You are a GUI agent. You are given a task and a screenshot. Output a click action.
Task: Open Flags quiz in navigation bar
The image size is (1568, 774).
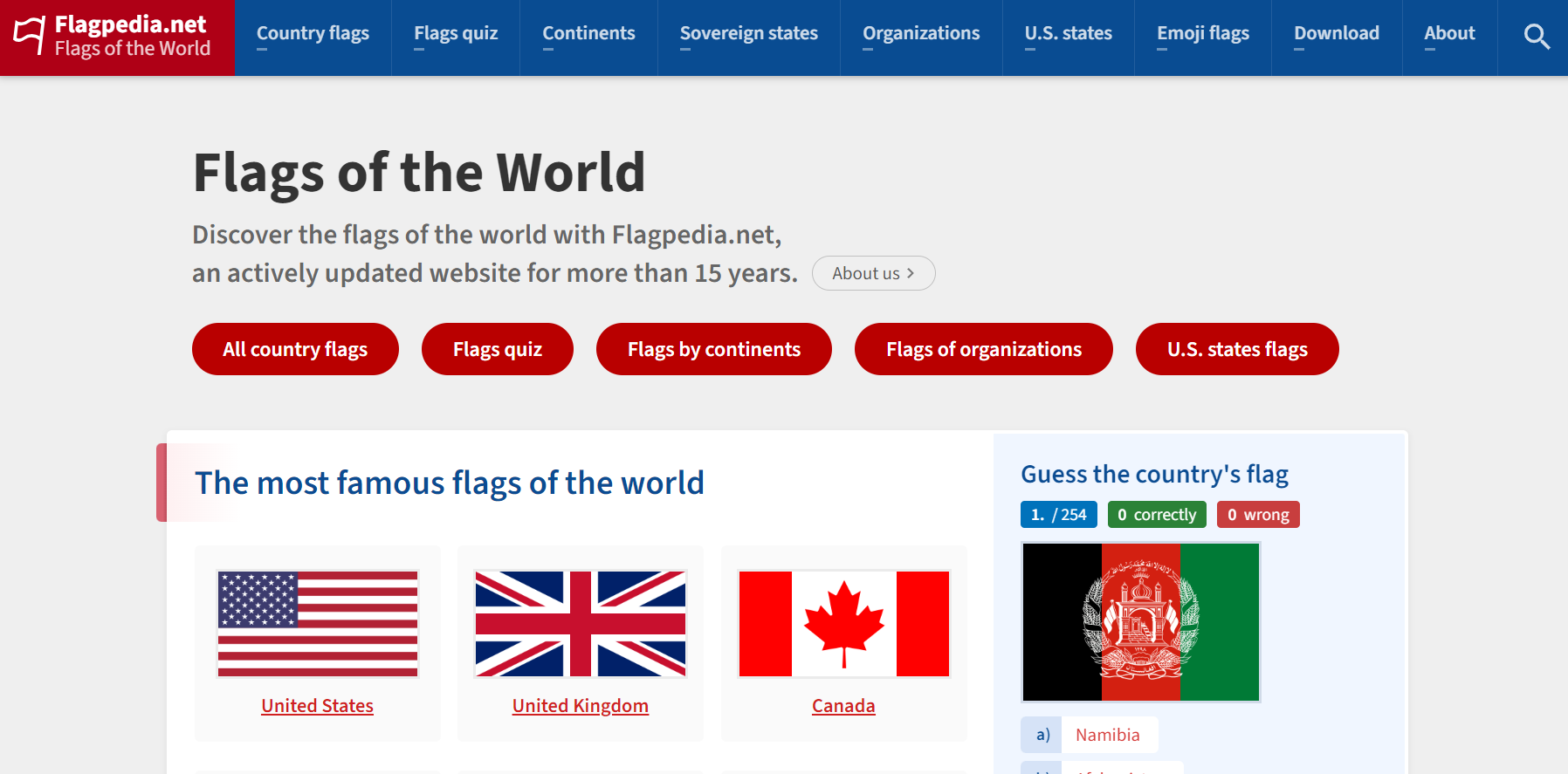456,33
